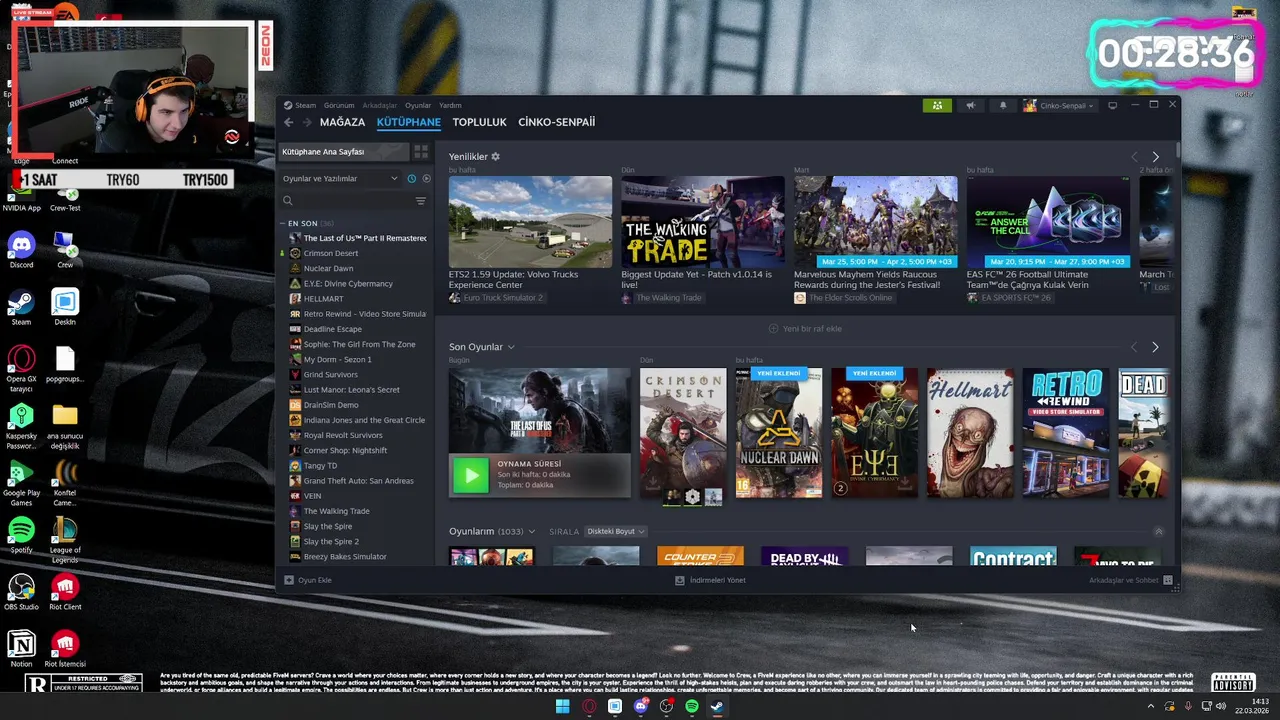Open collections grid view icon
Image resolution: width=1280 pixels, height=720 pixels.
tap(421, 152)
